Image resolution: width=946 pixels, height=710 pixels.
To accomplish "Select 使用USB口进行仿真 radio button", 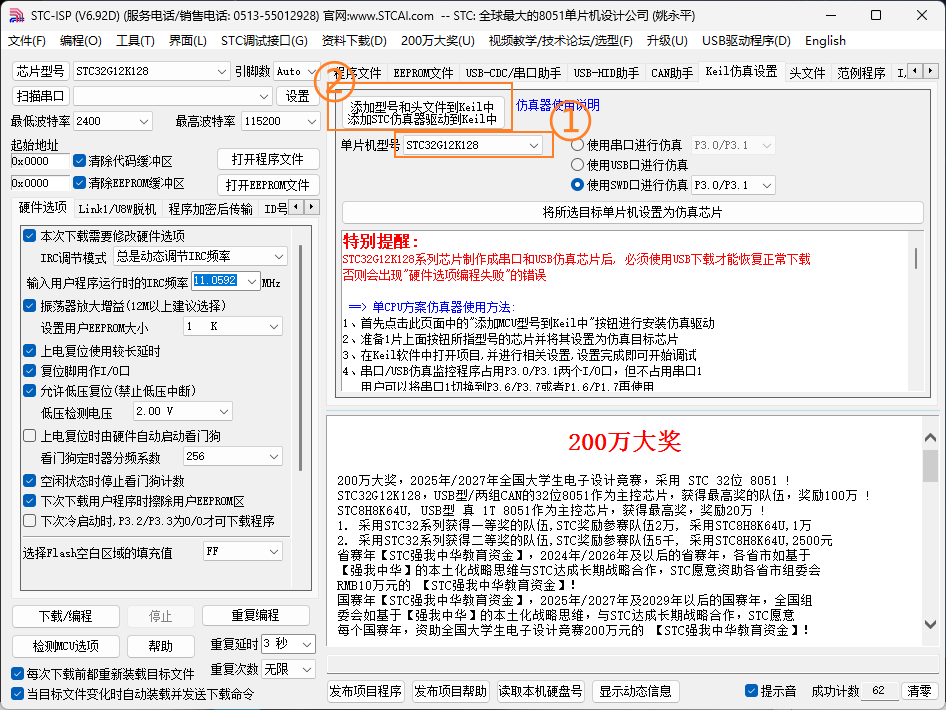I will click(x=577, y=165).
